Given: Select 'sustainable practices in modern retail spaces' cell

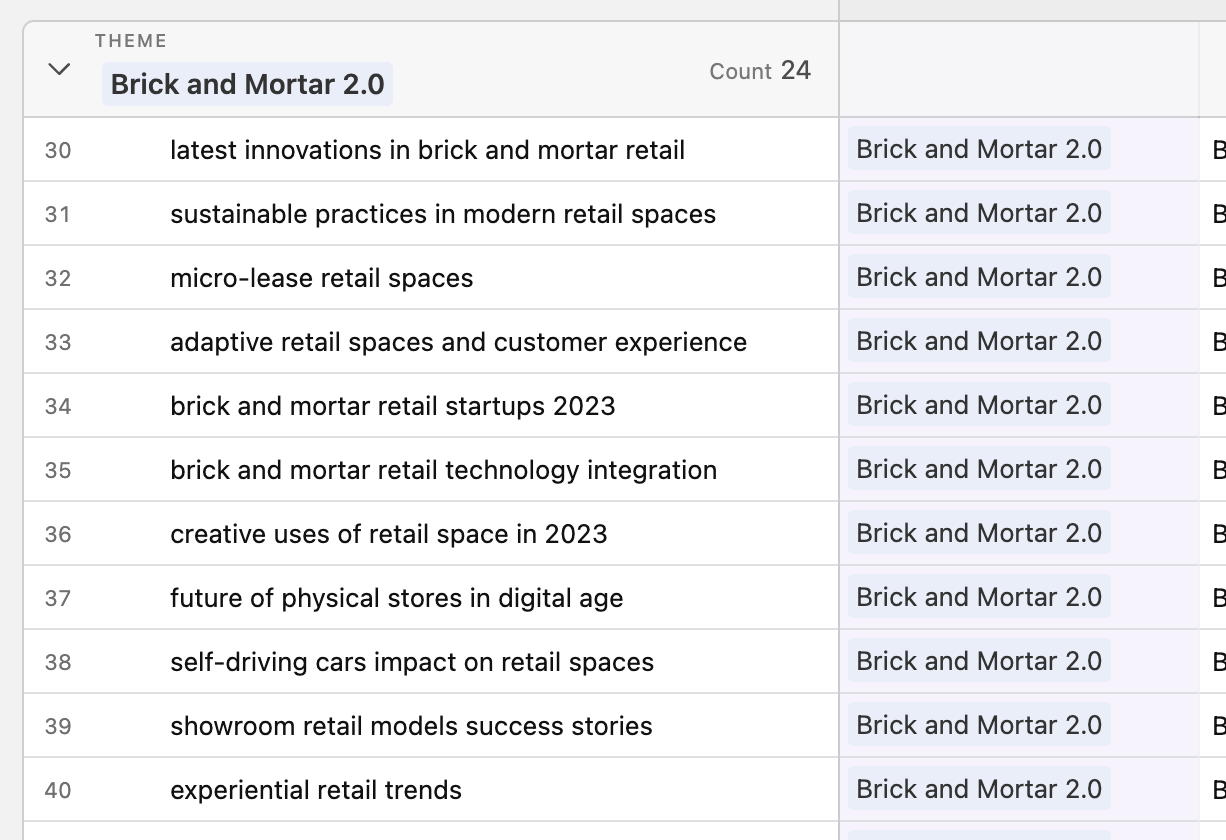Looking at the screenshot, I should point(443,214).
